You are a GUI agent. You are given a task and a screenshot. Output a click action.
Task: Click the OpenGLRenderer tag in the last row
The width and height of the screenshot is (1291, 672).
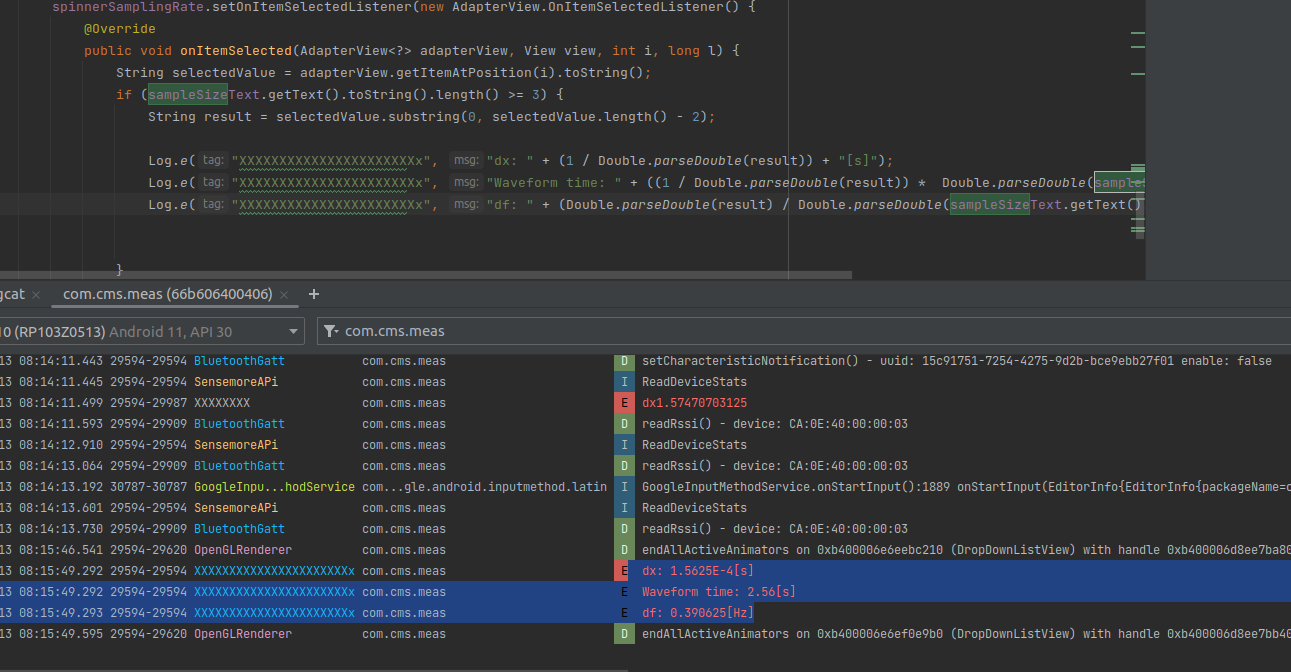[243, 634]
